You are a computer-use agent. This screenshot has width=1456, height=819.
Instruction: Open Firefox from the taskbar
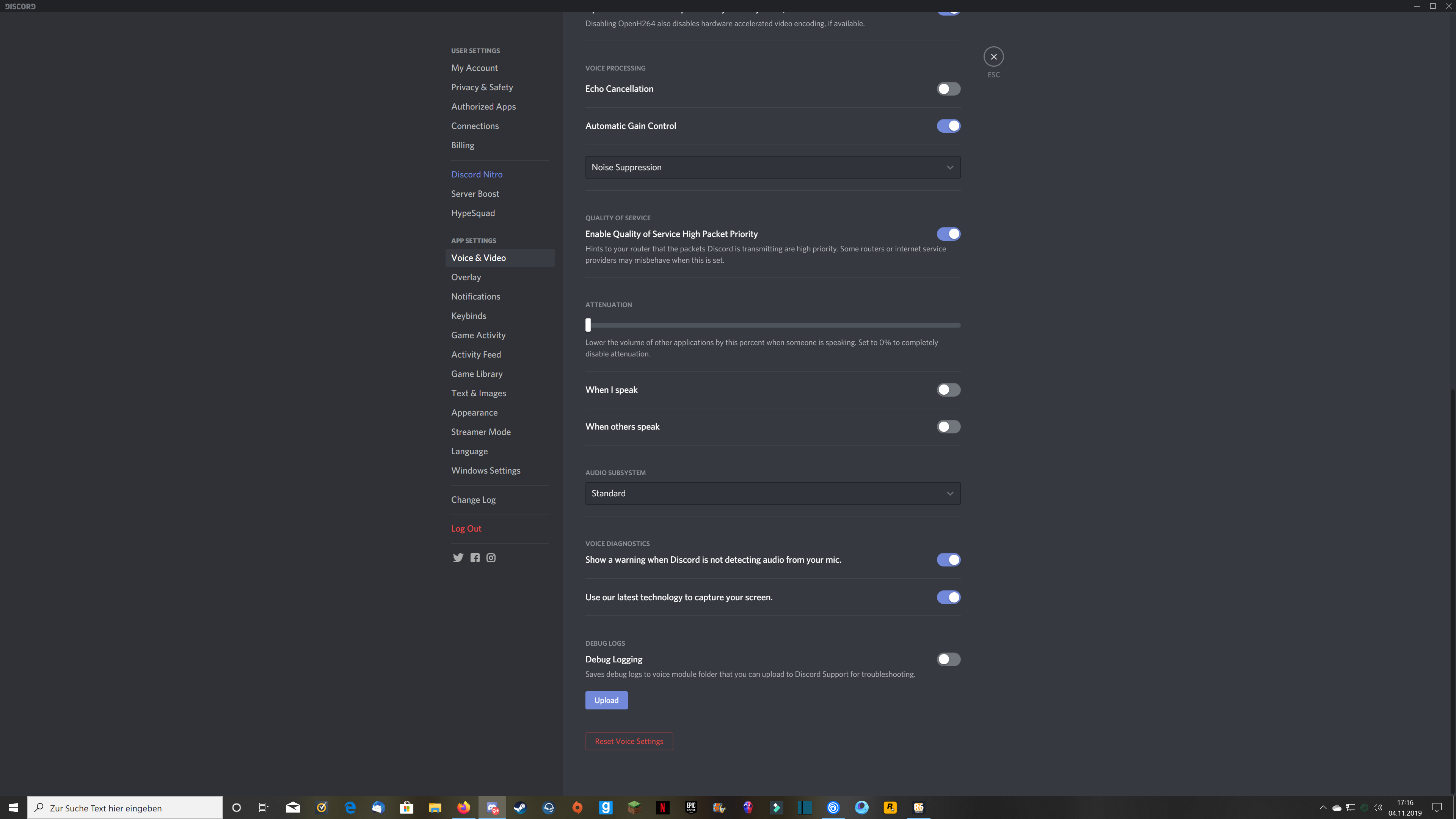[463, 807]
